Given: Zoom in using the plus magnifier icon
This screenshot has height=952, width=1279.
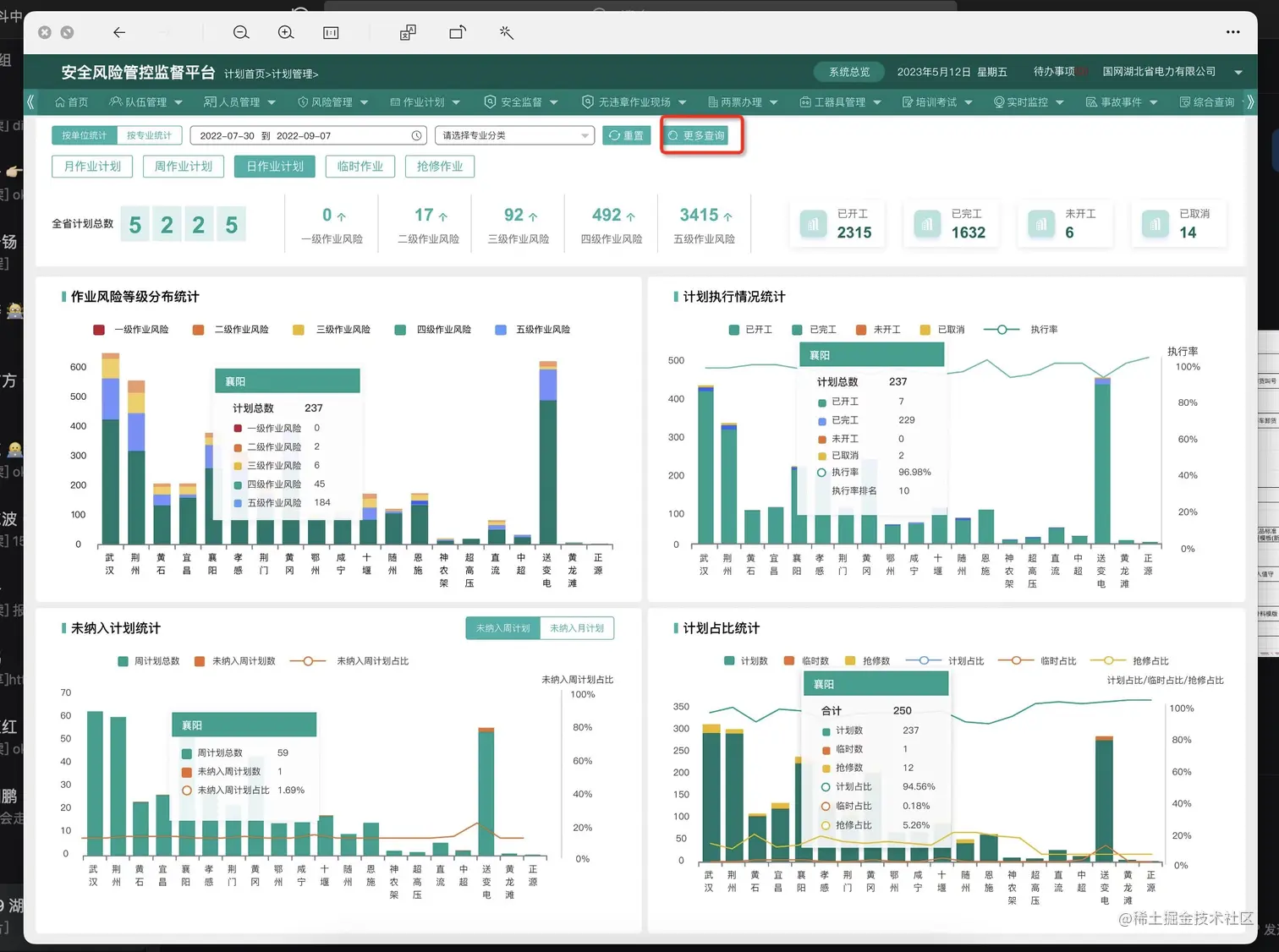Looking at the screenshot, I should coord(286,32).
